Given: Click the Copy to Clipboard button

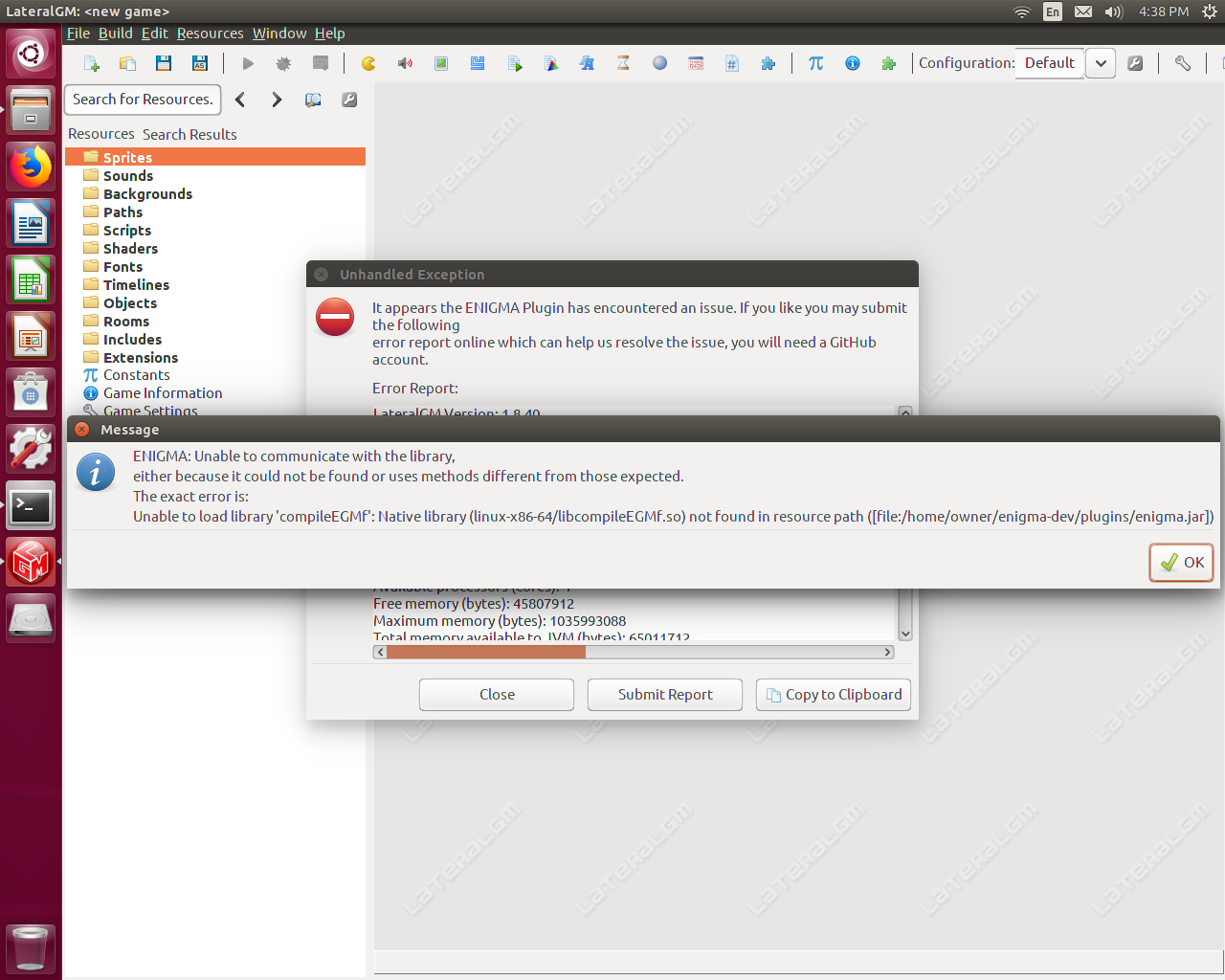Looking at the screenshot, I should pos(834,695).
